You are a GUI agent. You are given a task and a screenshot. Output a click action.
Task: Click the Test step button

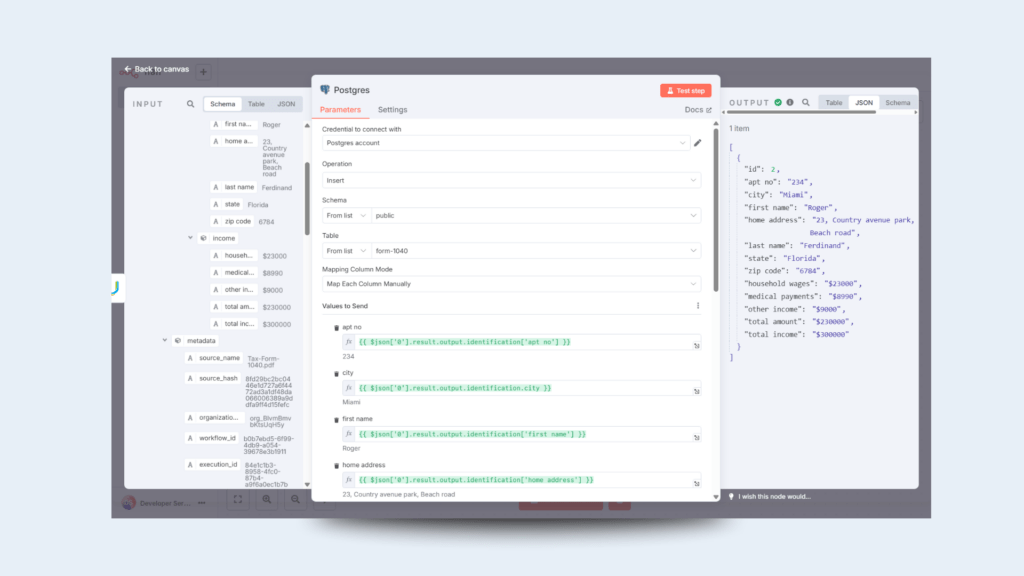[x=685, y=90]
